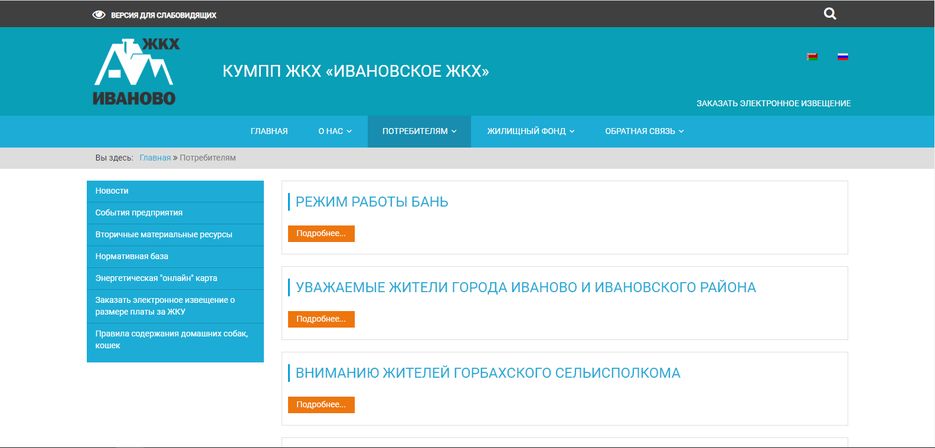The height and width of the screenshot is (448, 935).
Task: Open the ЖИЛИЩНЫЙ ФОНД menu item
Action: pyautogui.click(x=531, y=131)
